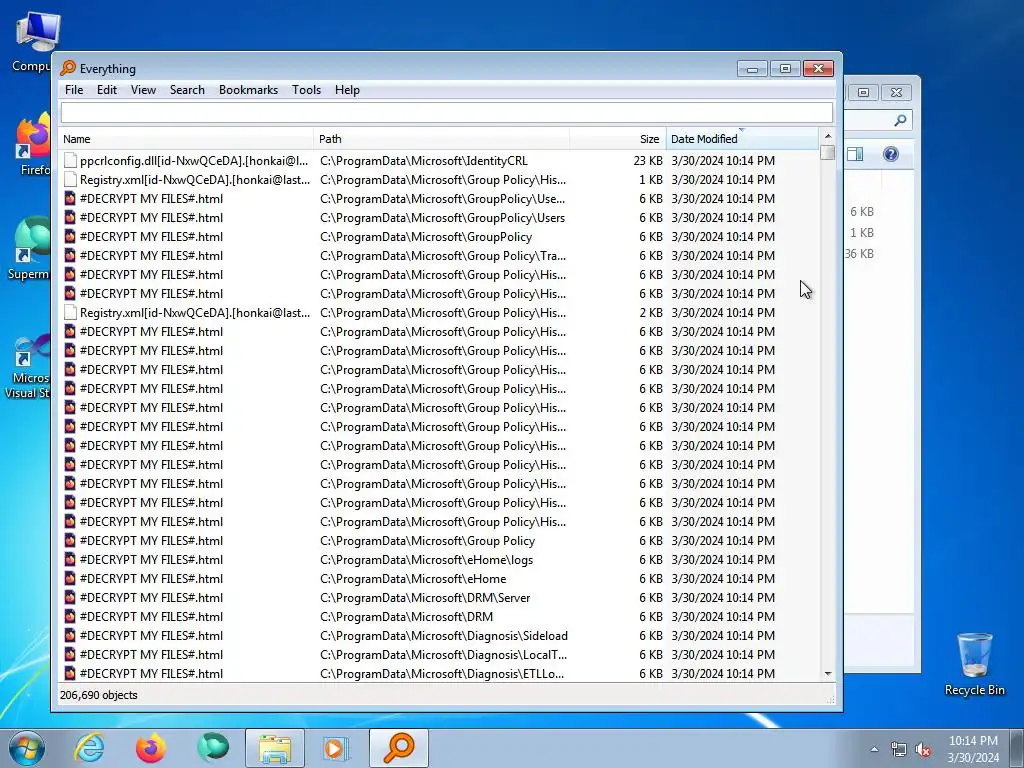
Task: Click the Everything search input field
Action: pyautogui.click(x=447, y=112)
